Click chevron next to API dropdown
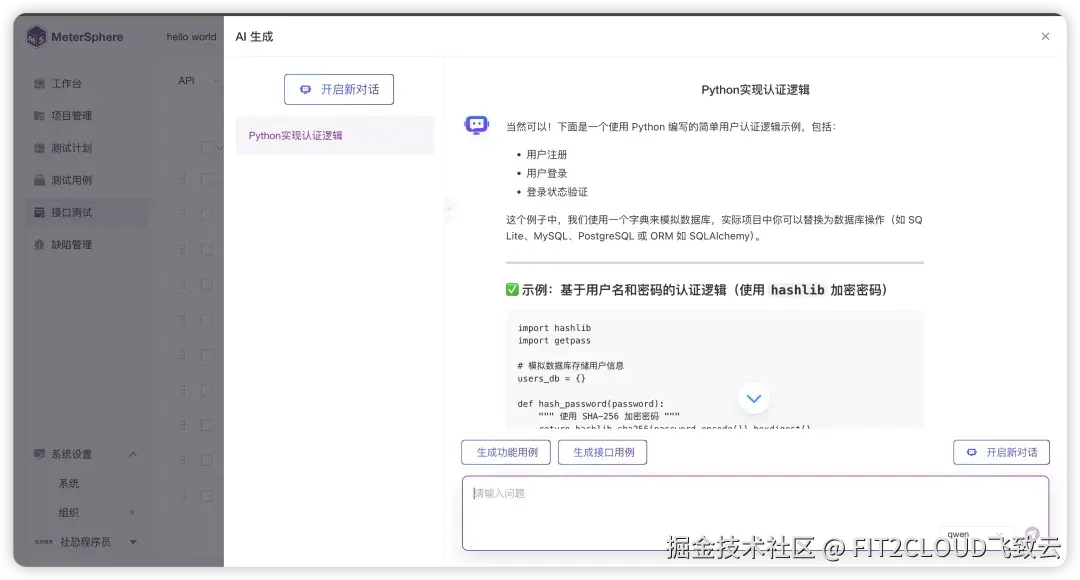Viewport: 1080px width, 580px height. click(217, 81)
